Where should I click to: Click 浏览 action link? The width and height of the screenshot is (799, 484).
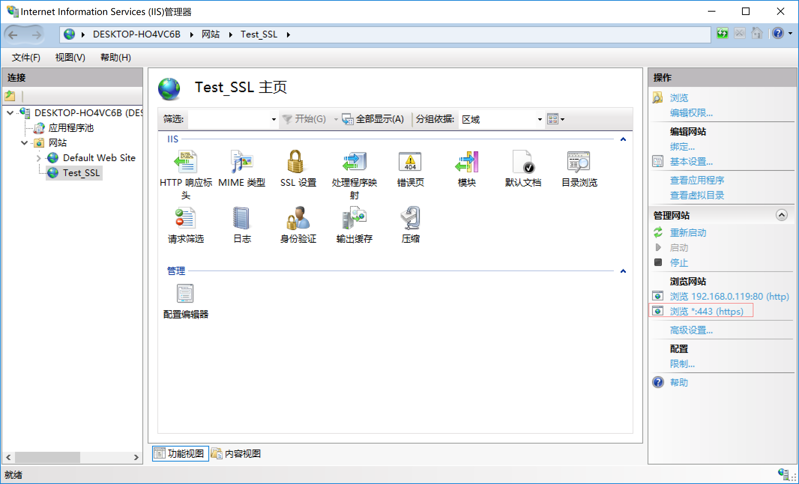(679, 98)
